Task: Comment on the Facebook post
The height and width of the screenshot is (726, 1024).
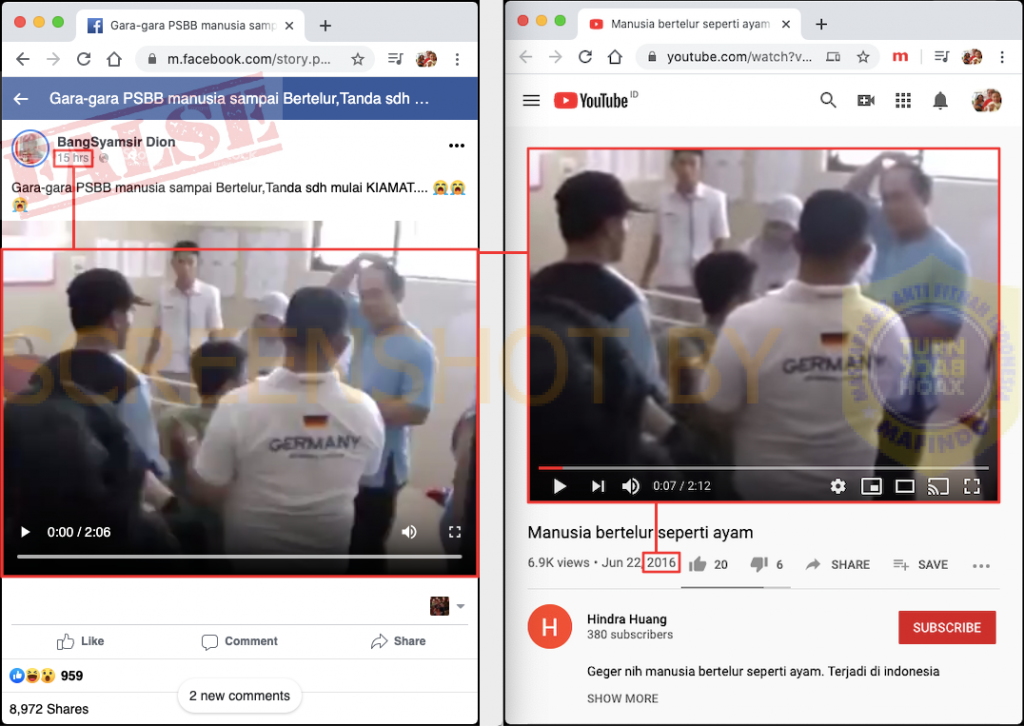Action: pyautogui.click(x=240, y=641)
